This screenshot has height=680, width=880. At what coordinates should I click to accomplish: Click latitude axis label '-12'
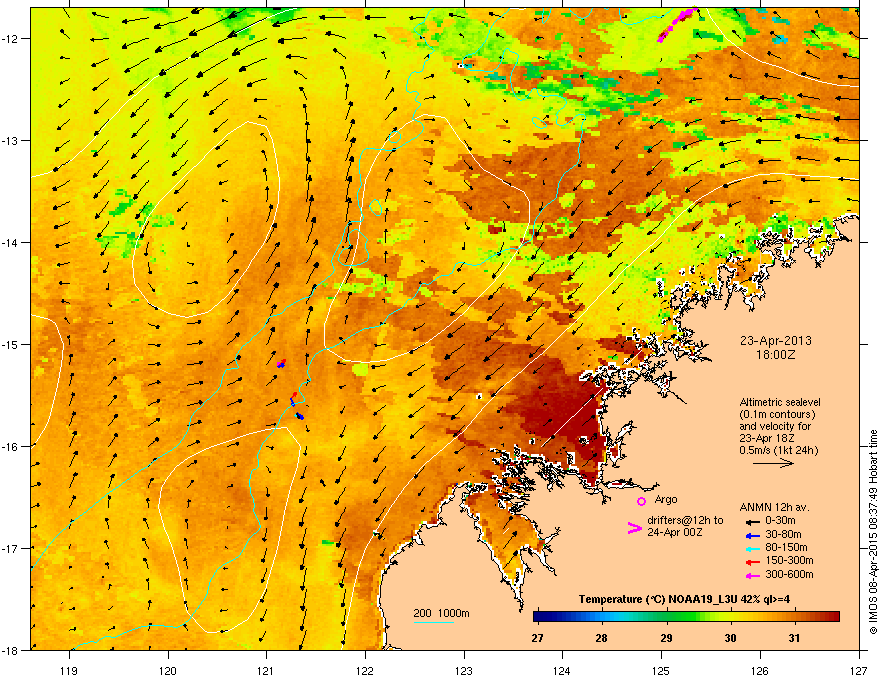[11, 39]
